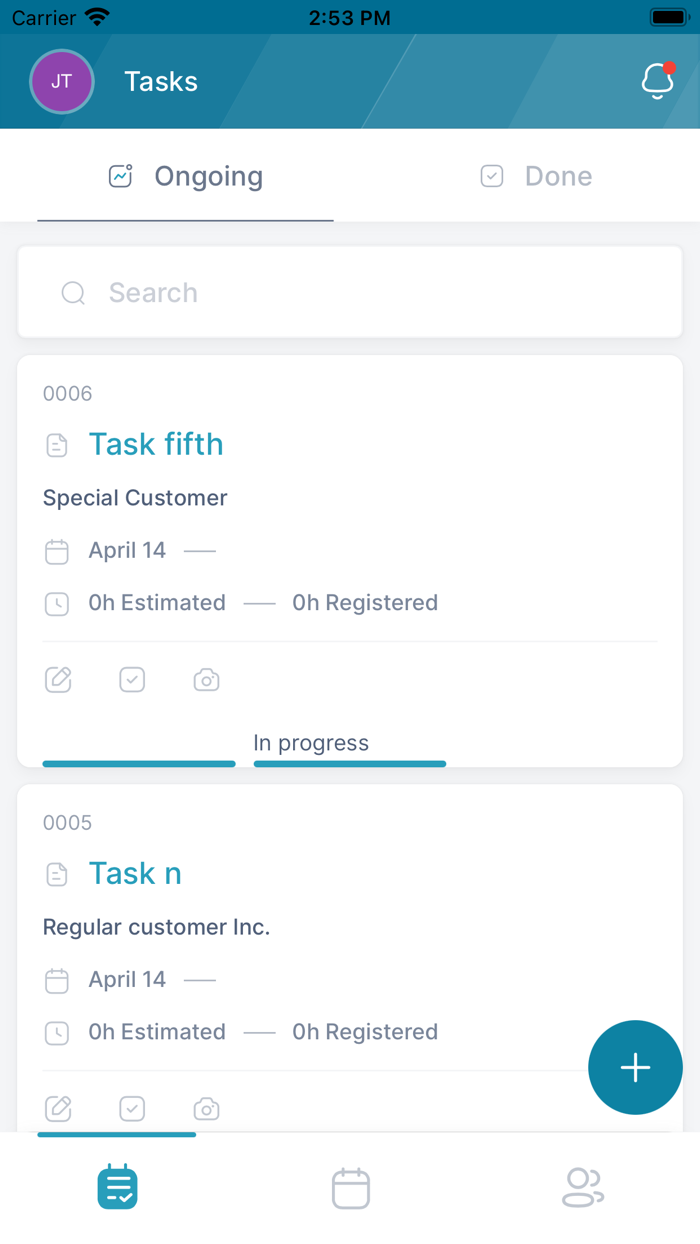The width and height of the screenshot is (700, 1244).
Task: Tap the checkmark icon beside Done tab
Action: point(492,175)
